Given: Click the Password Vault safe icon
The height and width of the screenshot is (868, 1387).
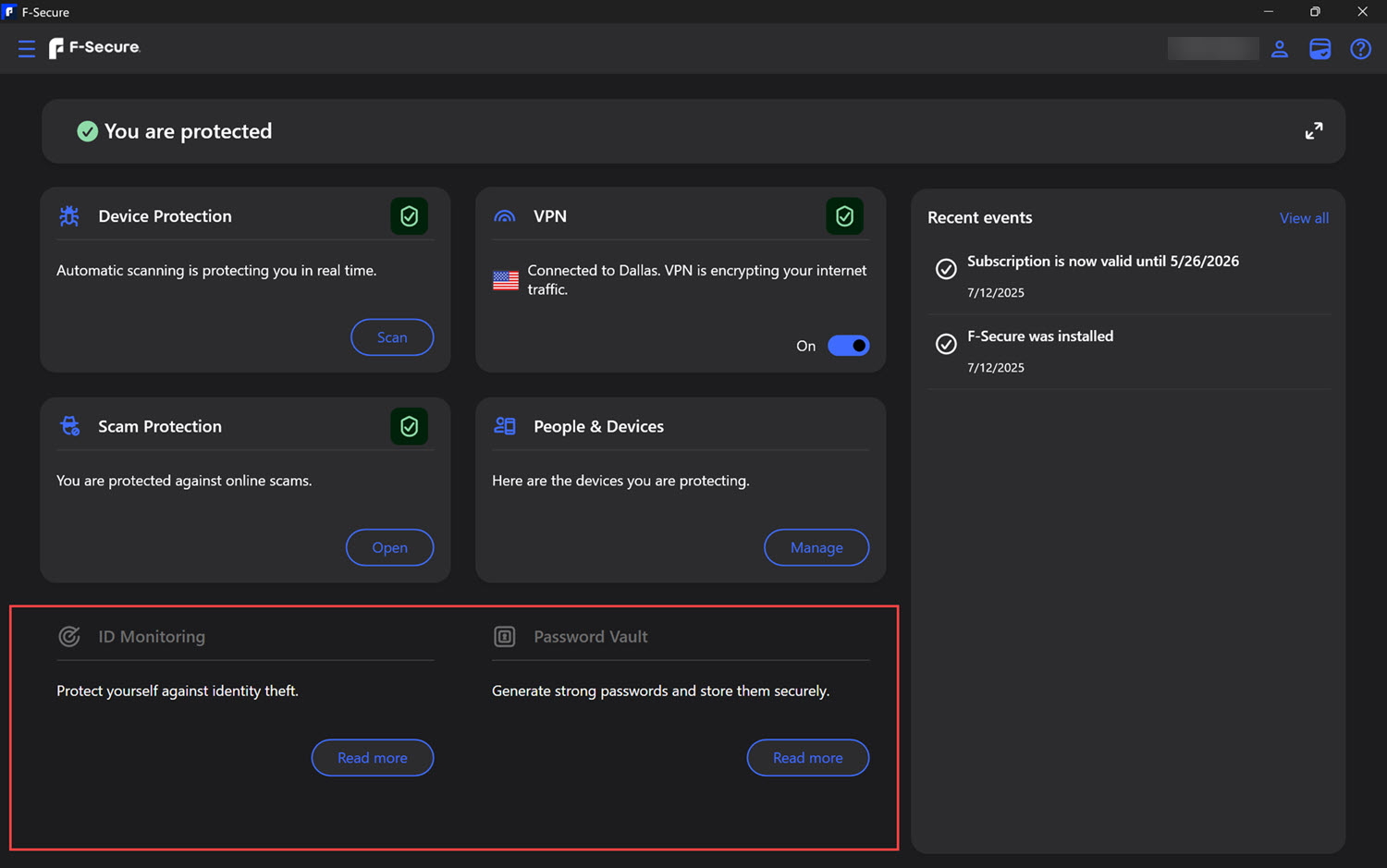Looking at the screenshot, I should (x=505, y=637).
